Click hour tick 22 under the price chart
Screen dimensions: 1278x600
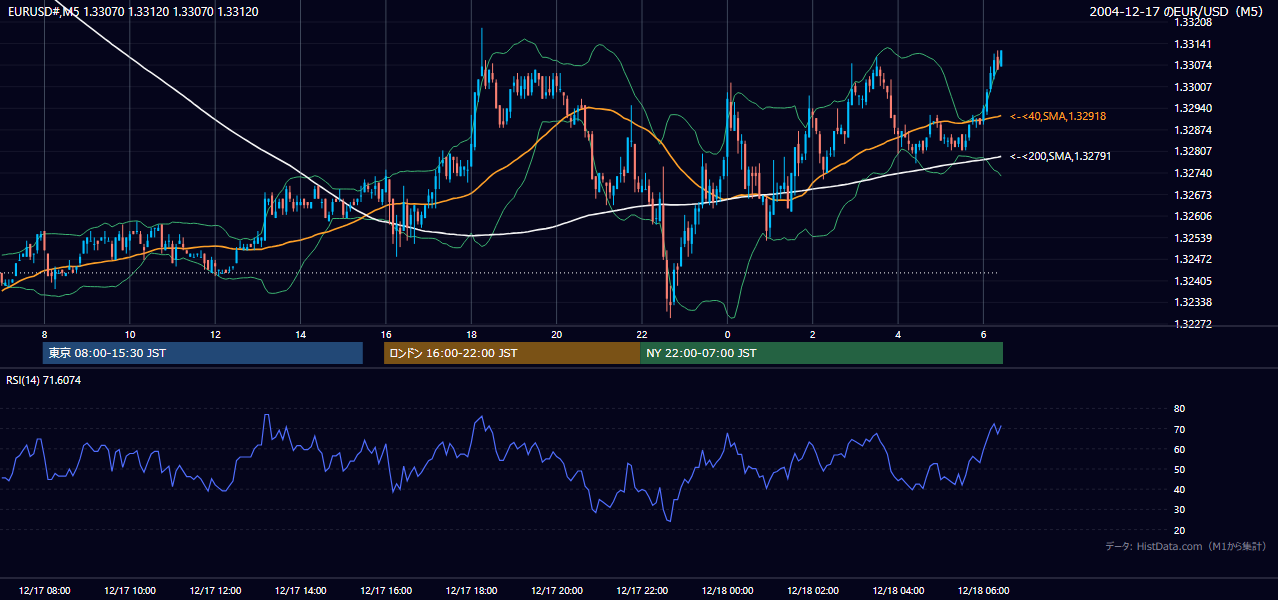[642, 334]
